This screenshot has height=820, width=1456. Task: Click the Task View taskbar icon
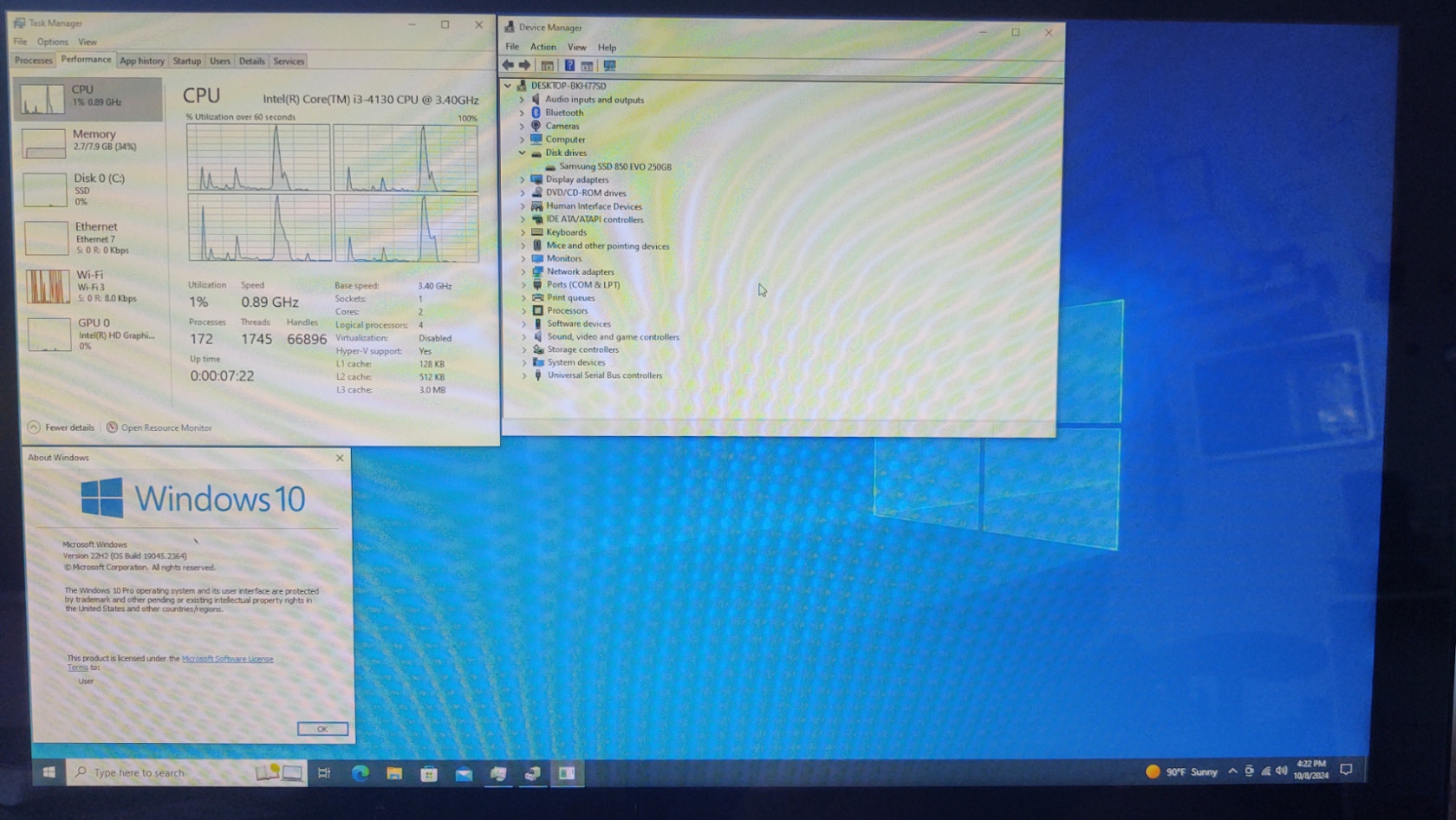pyautogui.click(x=325, y=773)
